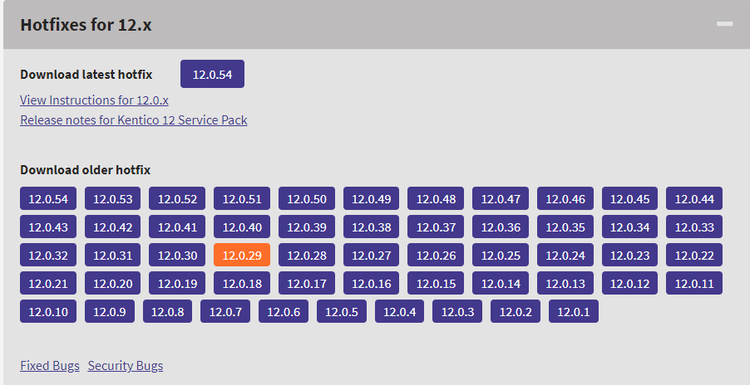Download hotfix 12.0.47

(x=500, y=198)
